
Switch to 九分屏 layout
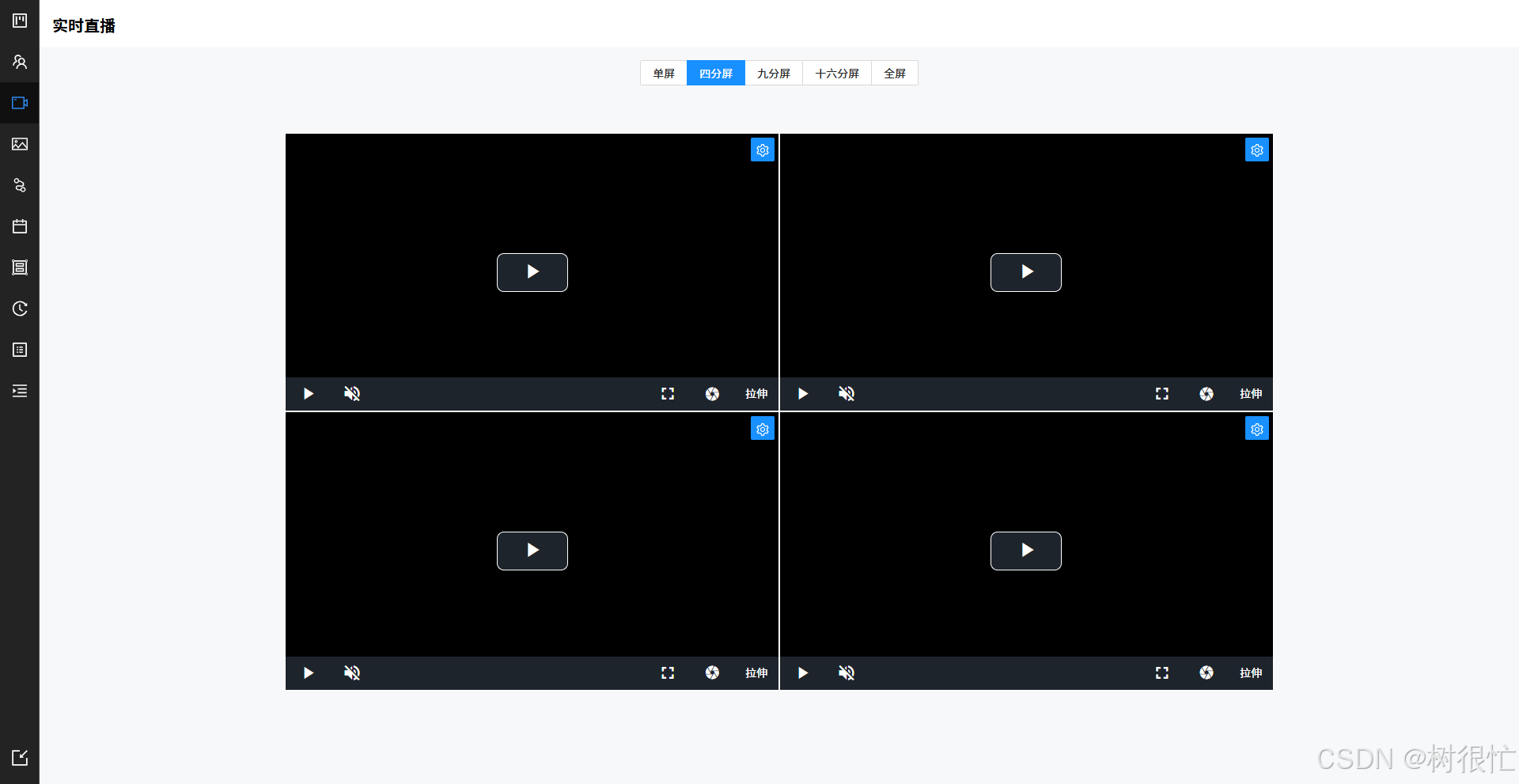coord(774,74)
